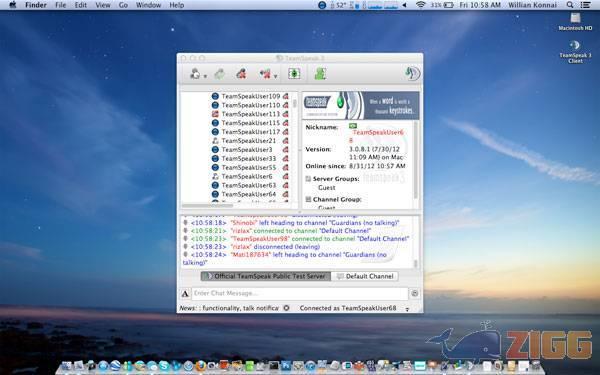Click the red group icon right of TeamSpeakUser109

(285, 96)
